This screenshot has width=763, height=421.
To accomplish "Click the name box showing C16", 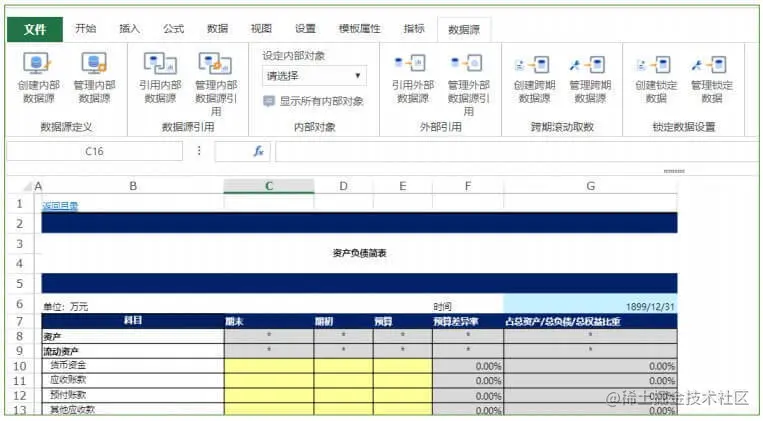I will point(94,151).
